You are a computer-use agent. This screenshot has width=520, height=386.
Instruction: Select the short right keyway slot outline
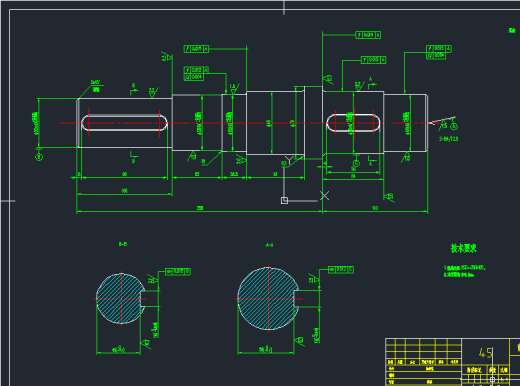pos(353,123)
